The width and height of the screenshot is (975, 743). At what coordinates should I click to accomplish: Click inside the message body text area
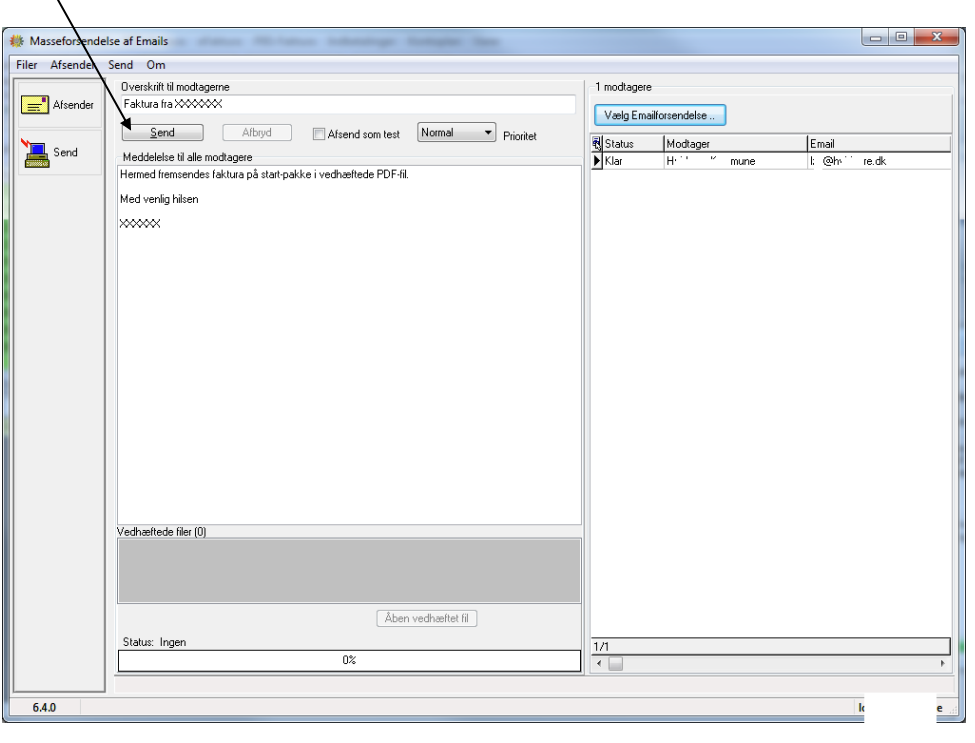point(349,345)
